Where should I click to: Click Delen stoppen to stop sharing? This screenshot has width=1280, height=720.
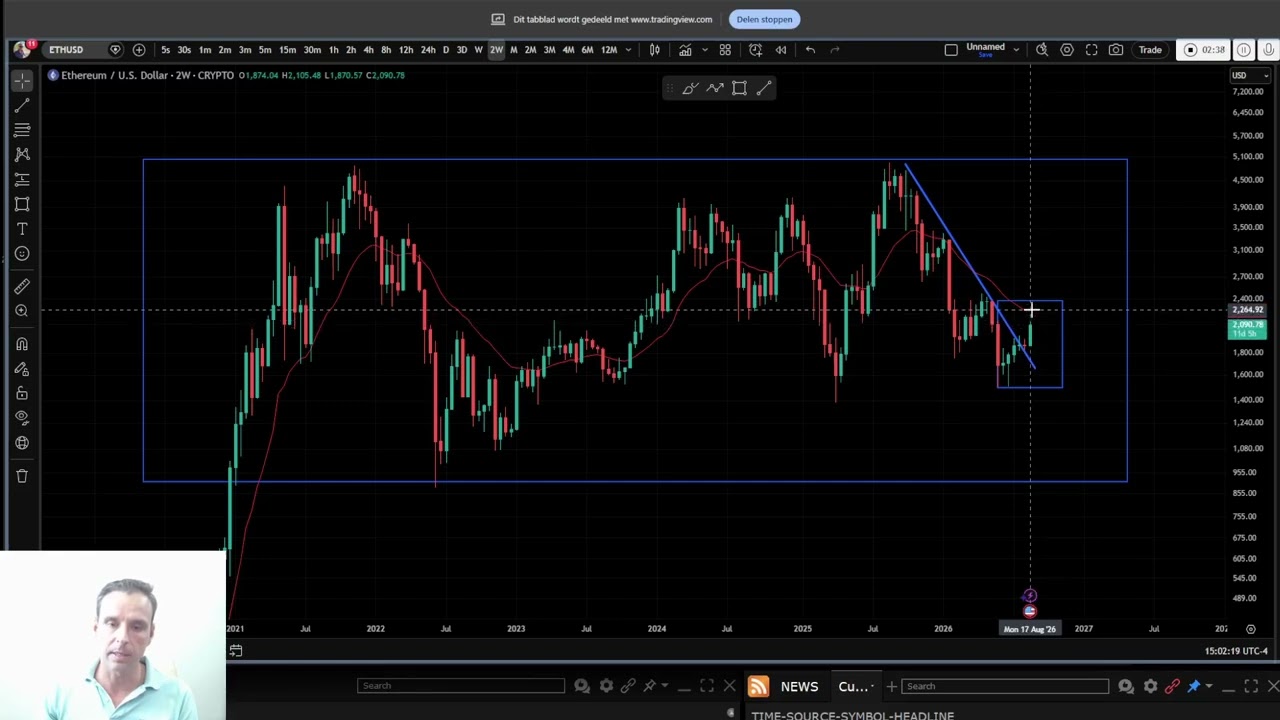(x=764, y=19)
